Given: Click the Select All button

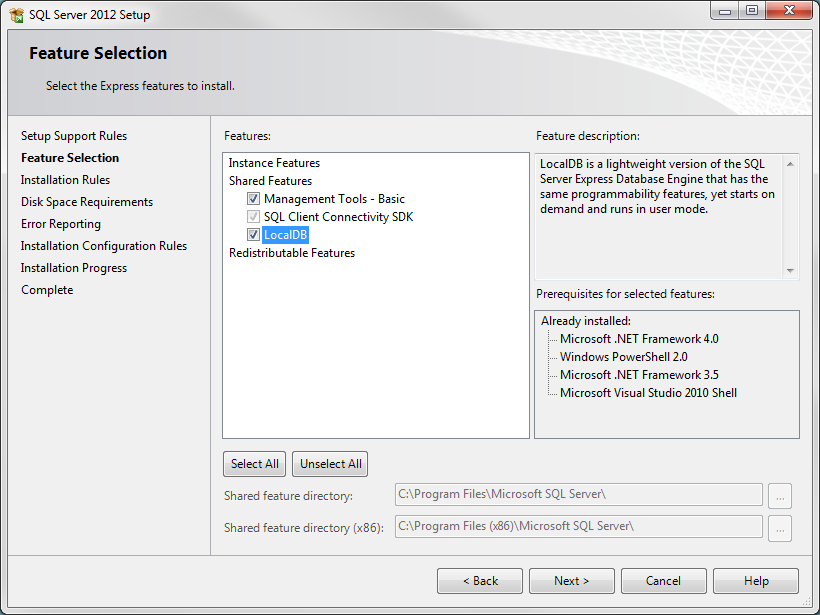Looking at the screenshot, I should click(255, 464).
